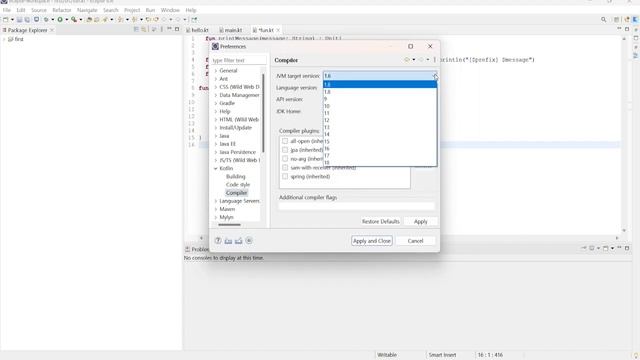Click the Preferences view menu three-dots icon

(435, 60)
